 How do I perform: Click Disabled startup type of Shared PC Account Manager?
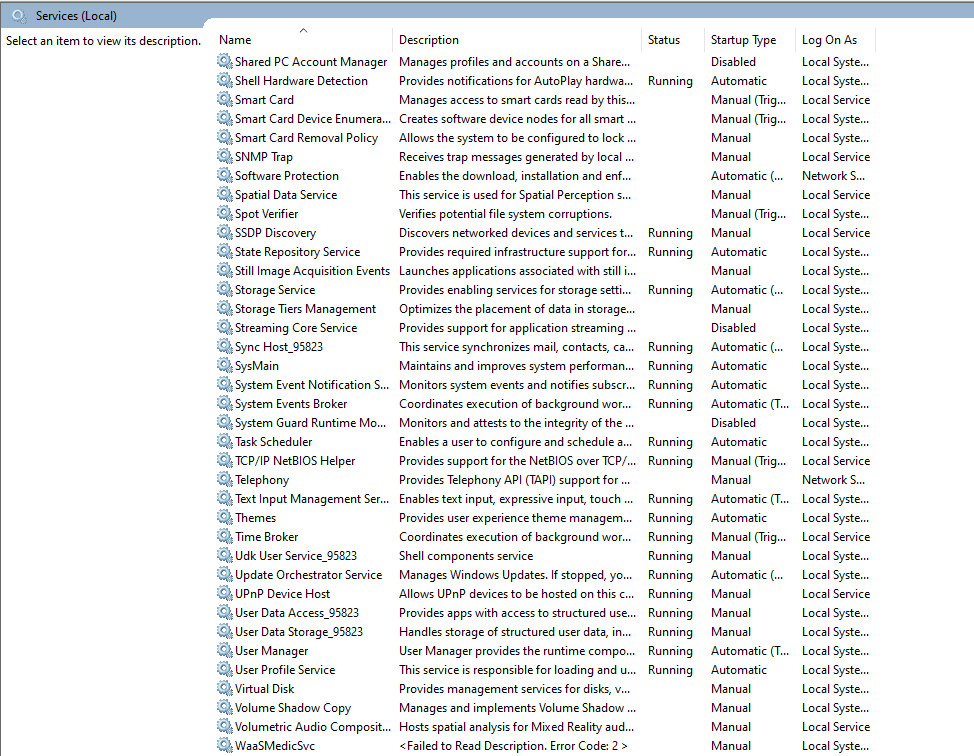733,61
